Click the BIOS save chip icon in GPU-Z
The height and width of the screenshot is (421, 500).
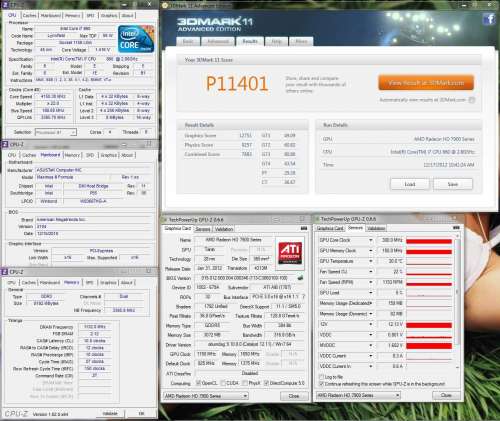coord(300,278)
